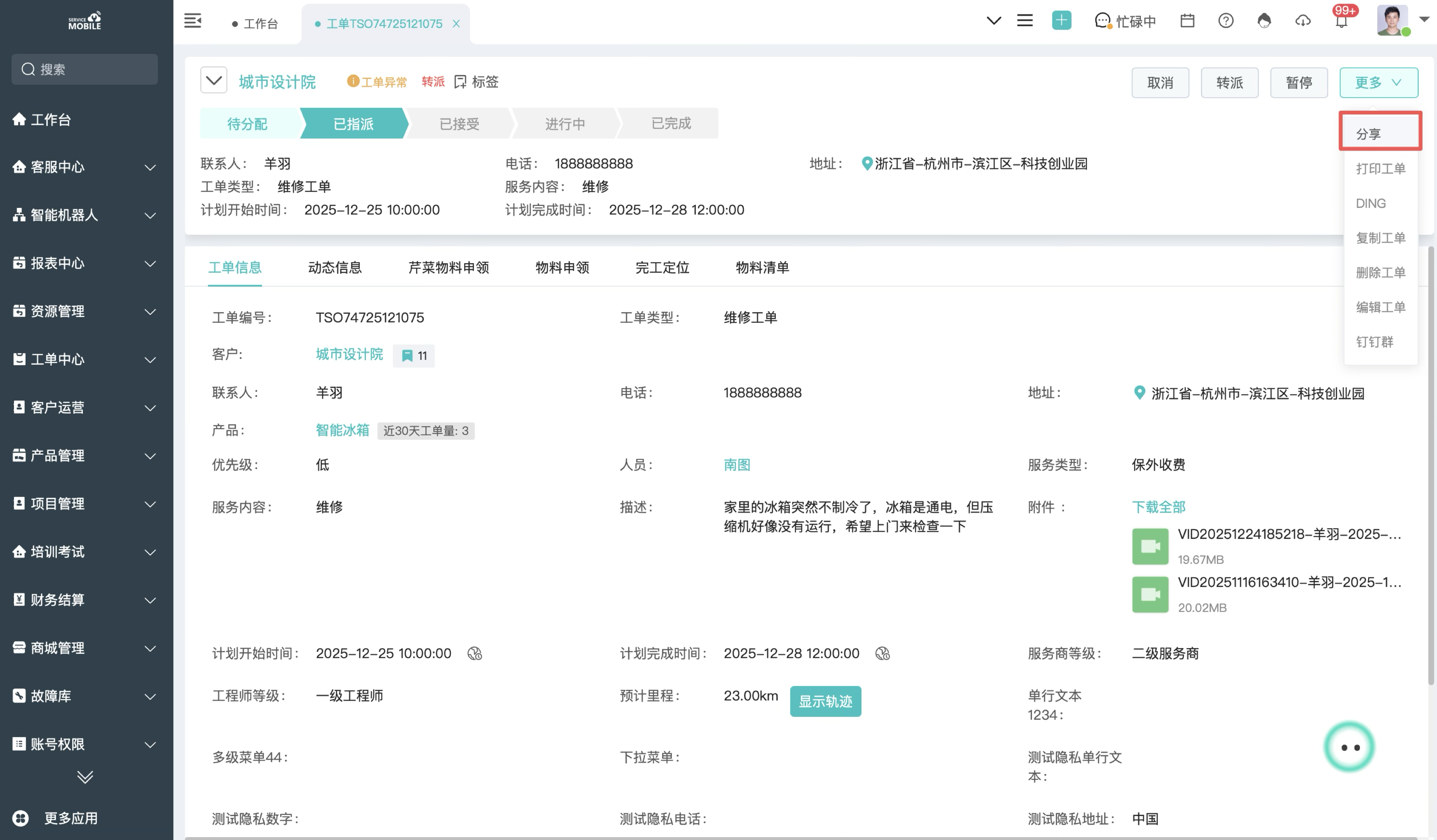Click the clock icon beside planned start time

[475, 653]
